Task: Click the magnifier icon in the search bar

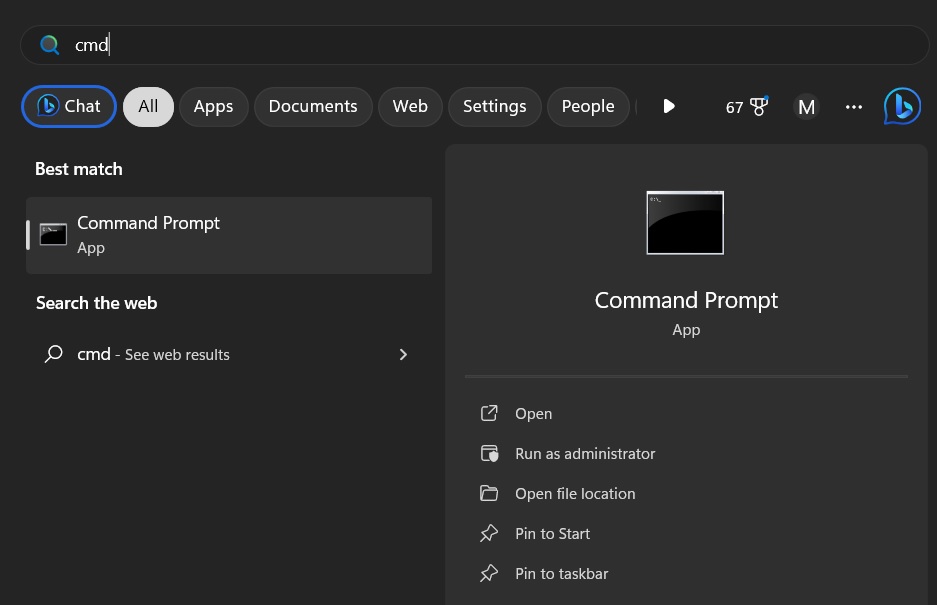Action: [x=49, y=44]
